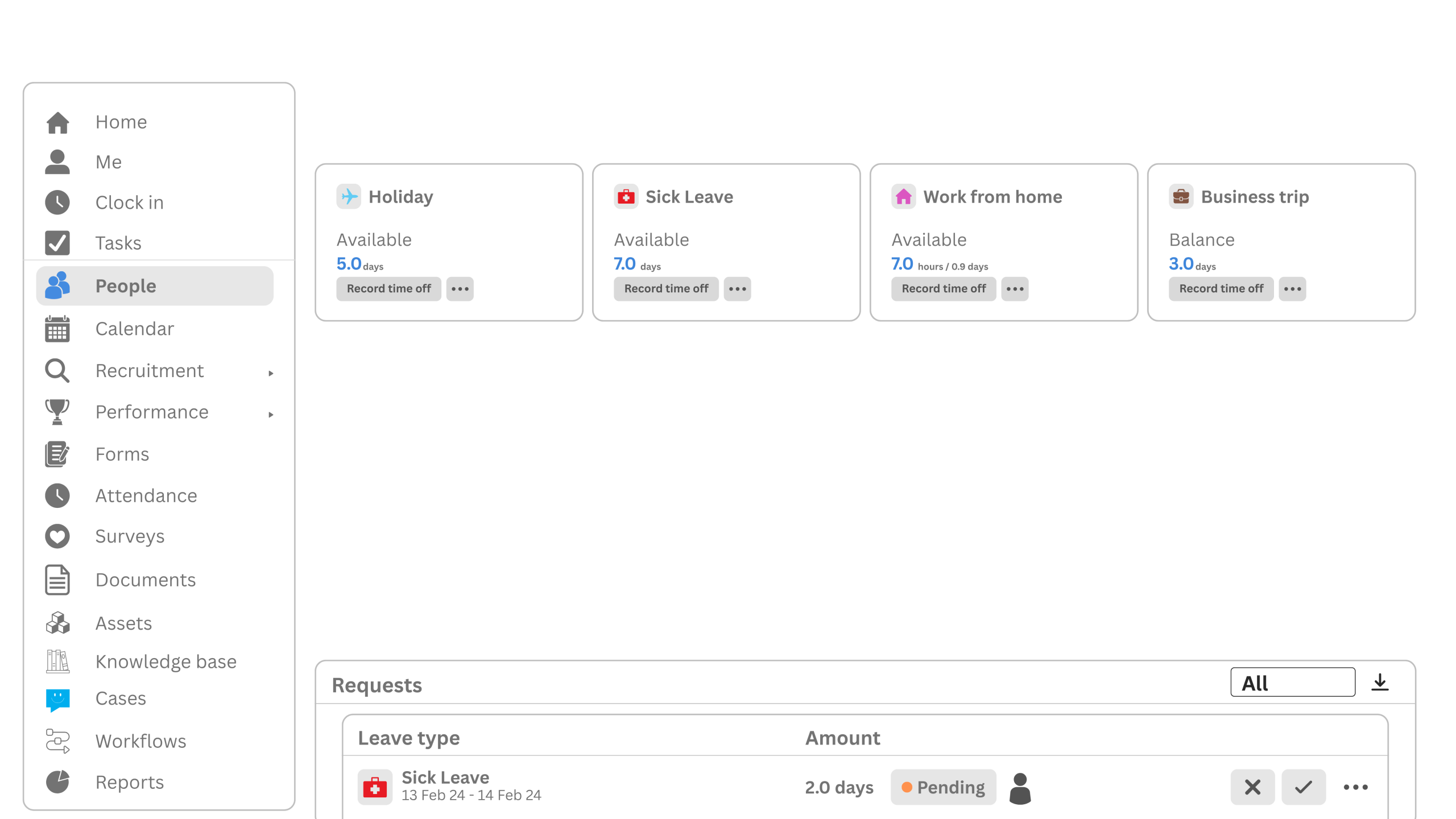Click the Sick Leave request row medical icon
This screenshot has width=1456, height=819.
[375, 788]
